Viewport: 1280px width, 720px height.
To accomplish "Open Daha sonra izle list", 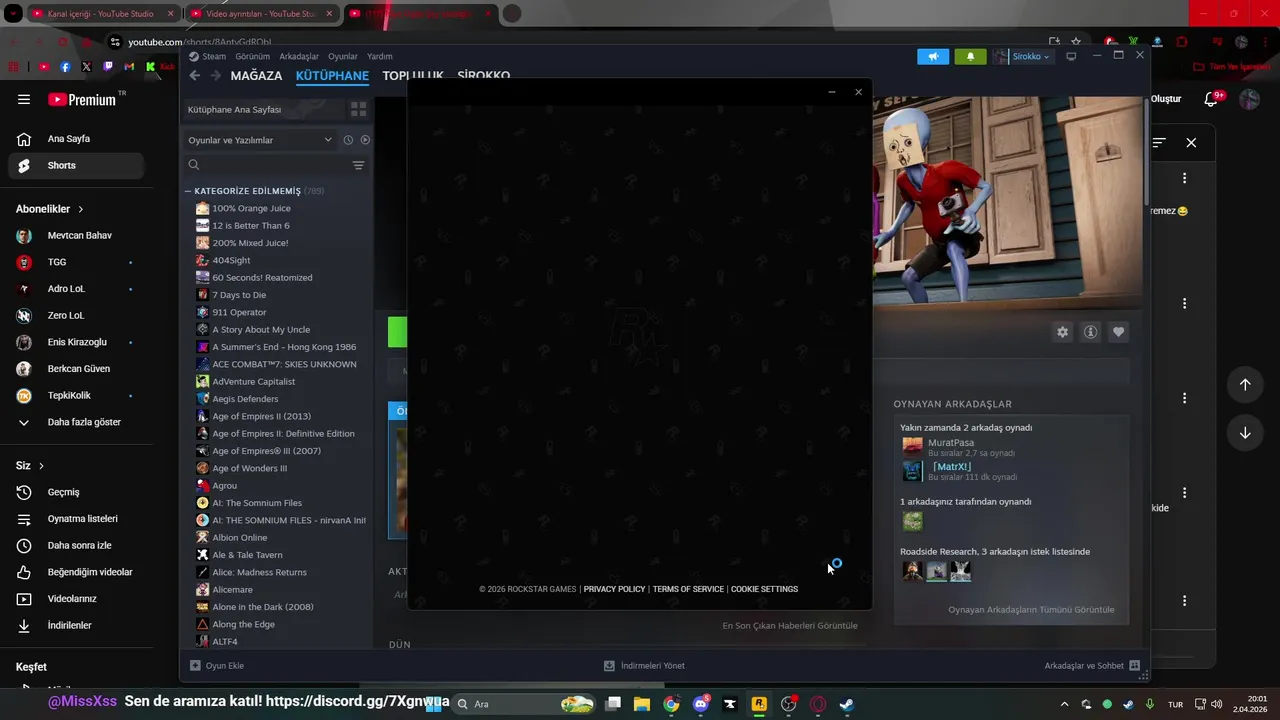I will click(x=76, y=546).
